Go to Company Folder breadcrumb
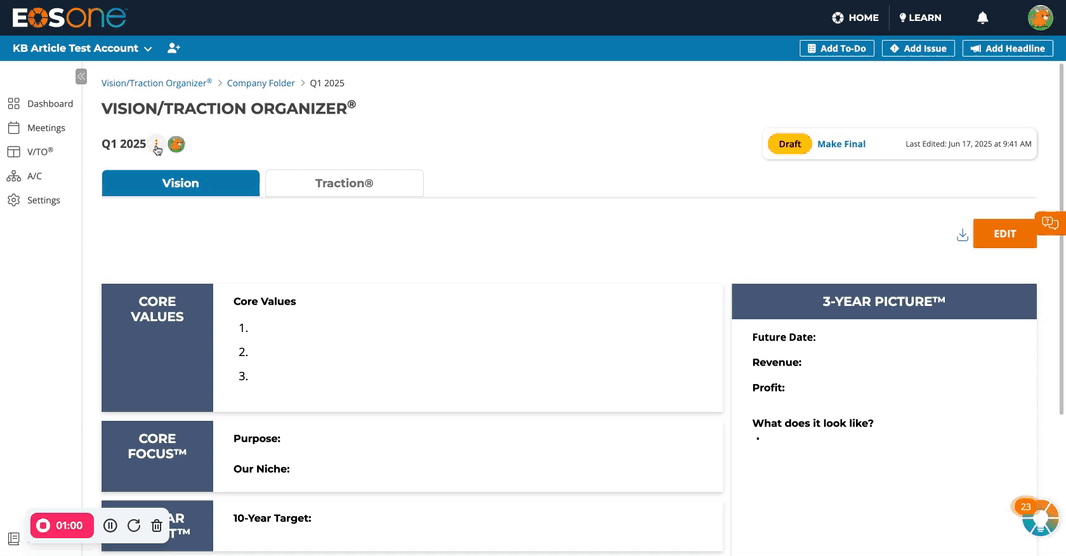This screenshot has height=556, width=1066. coord(260,83)
